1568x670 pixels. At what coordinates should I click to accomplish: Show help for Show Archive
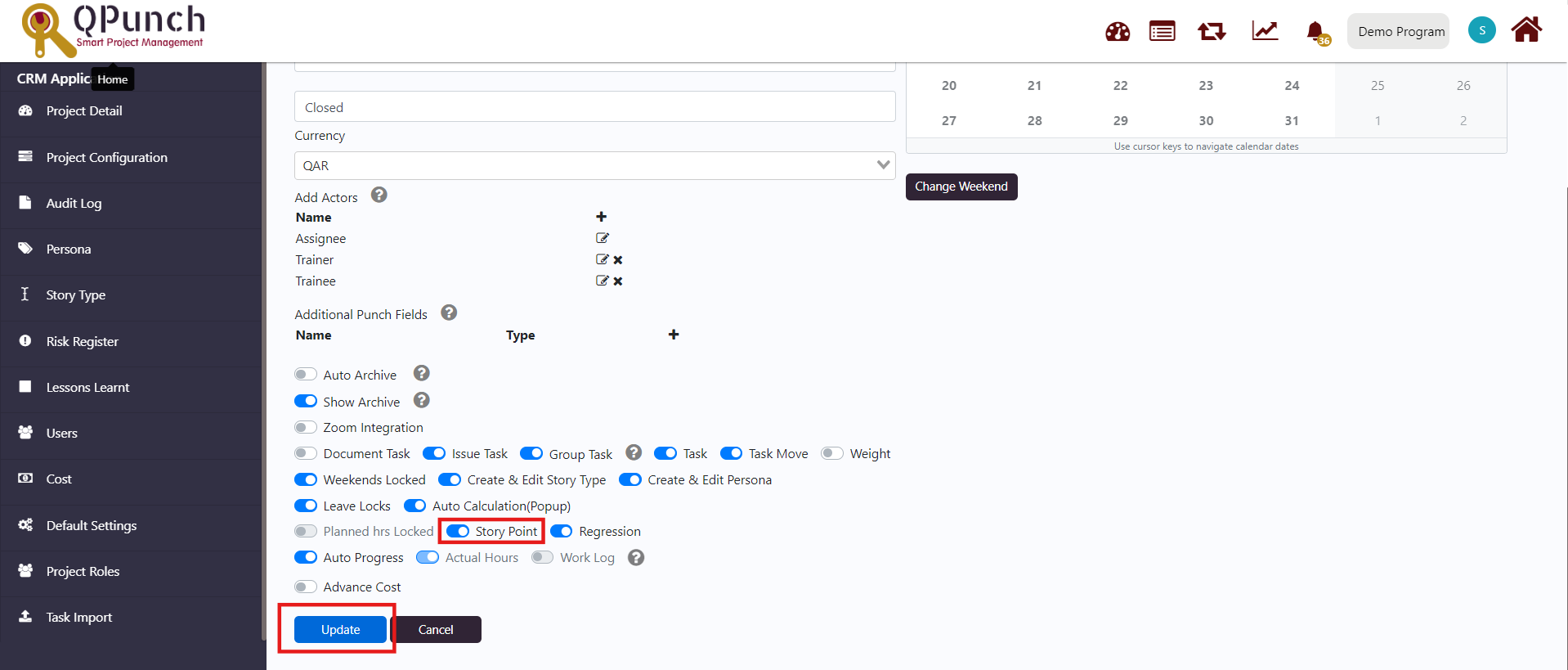click(422, 400)
